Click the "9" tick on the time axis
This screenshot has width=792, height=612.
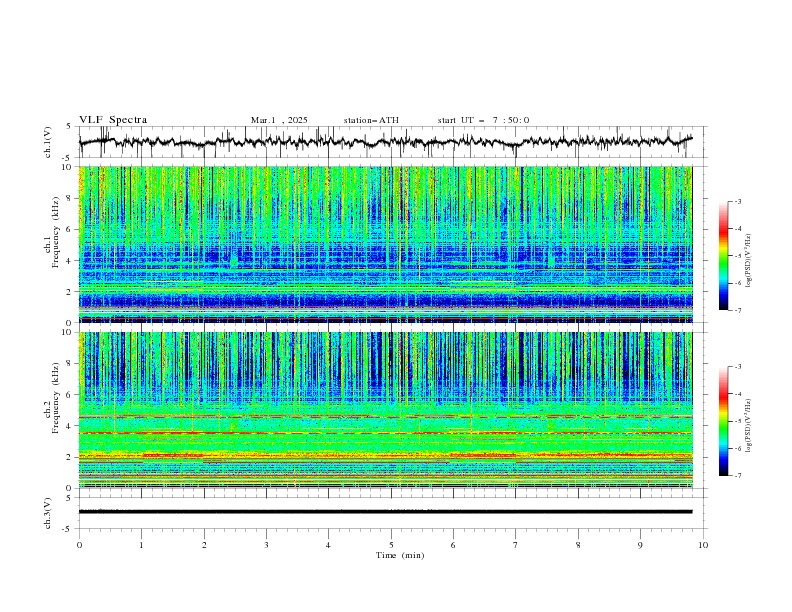[640, 545]
